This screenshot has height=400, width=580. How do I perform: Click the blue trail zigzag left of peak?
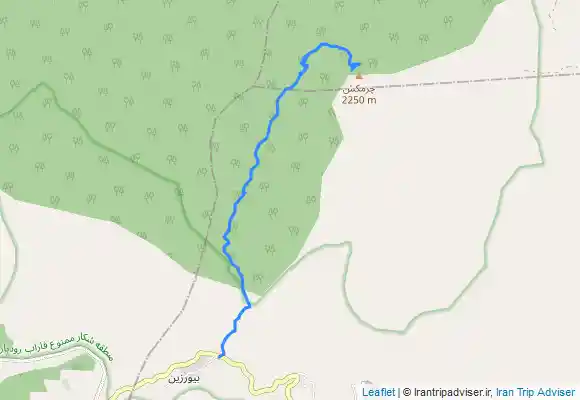(x=304, y=65)
